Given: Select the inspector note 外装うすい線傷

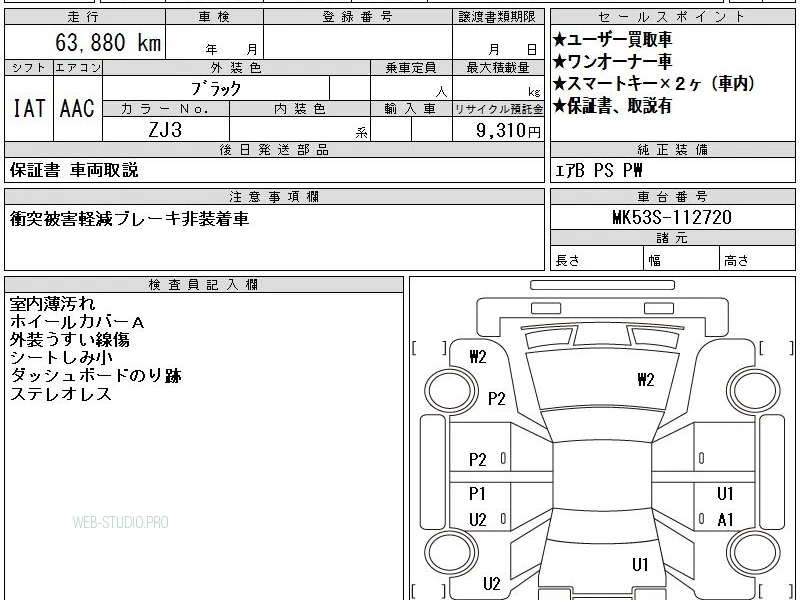Looking at the screenshot, I should click(x=70, y=340).
